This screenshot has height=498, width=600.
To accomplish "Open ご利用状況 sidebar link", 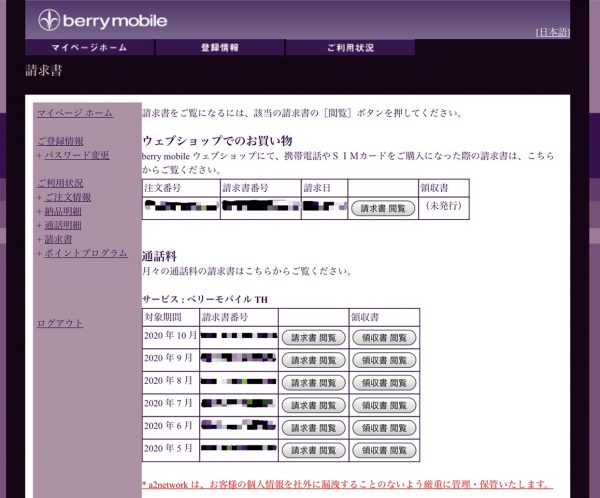I will coord(60,183).
